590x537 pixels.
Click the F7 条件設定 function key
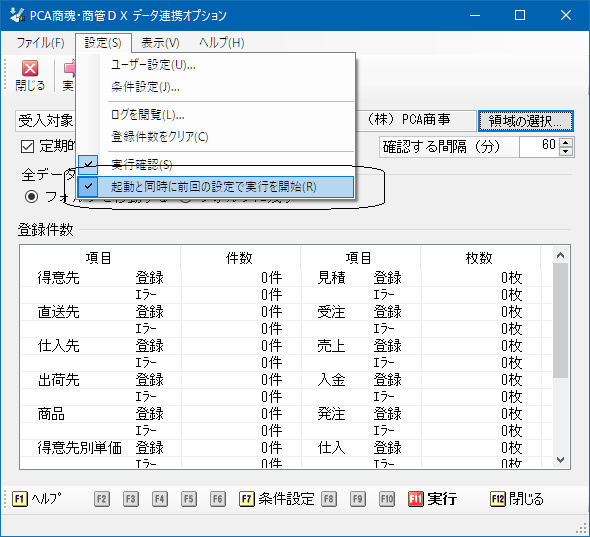click(277, 499)
